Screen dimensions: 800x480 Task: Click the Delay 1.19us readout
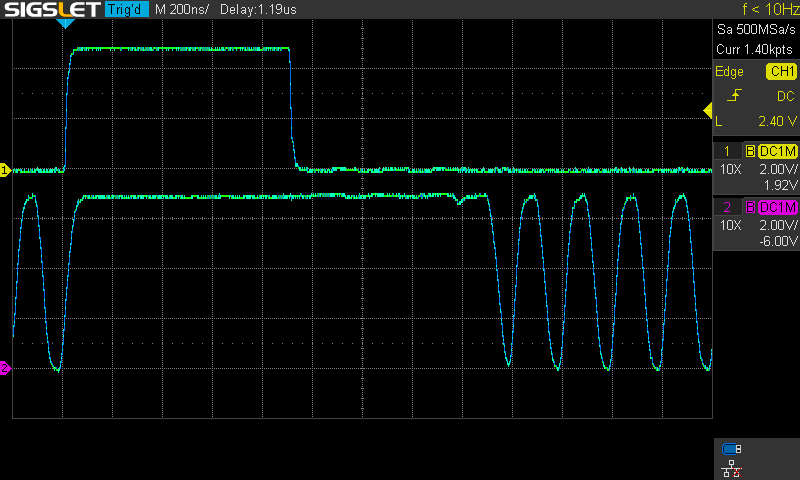pyautogui.click(x=262, y=10)
